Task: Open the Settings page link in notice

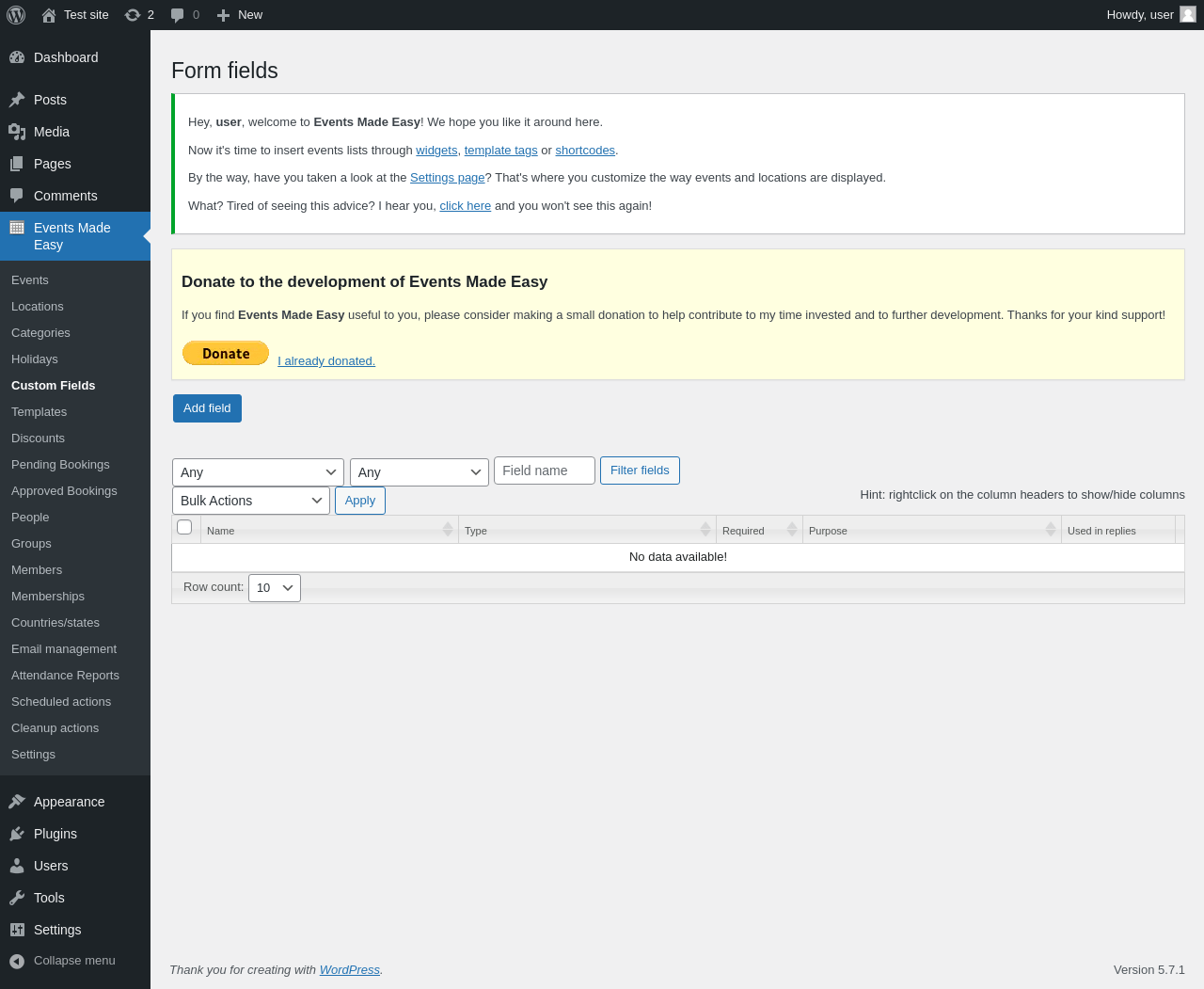Action: click(x=448, y=178)
